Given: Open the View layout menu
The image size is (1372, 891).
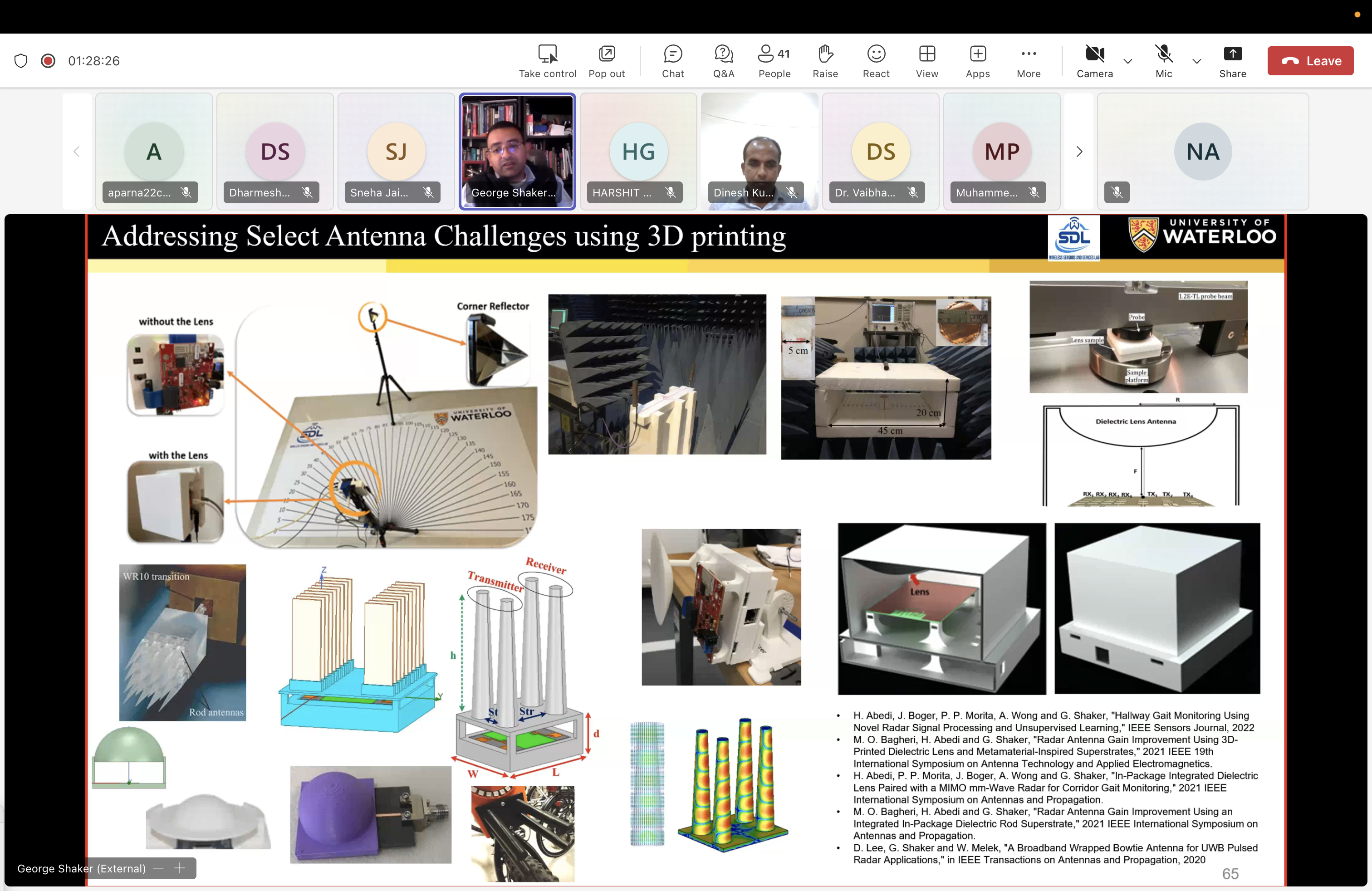Looking at the screenshot, I should (926, 60).
